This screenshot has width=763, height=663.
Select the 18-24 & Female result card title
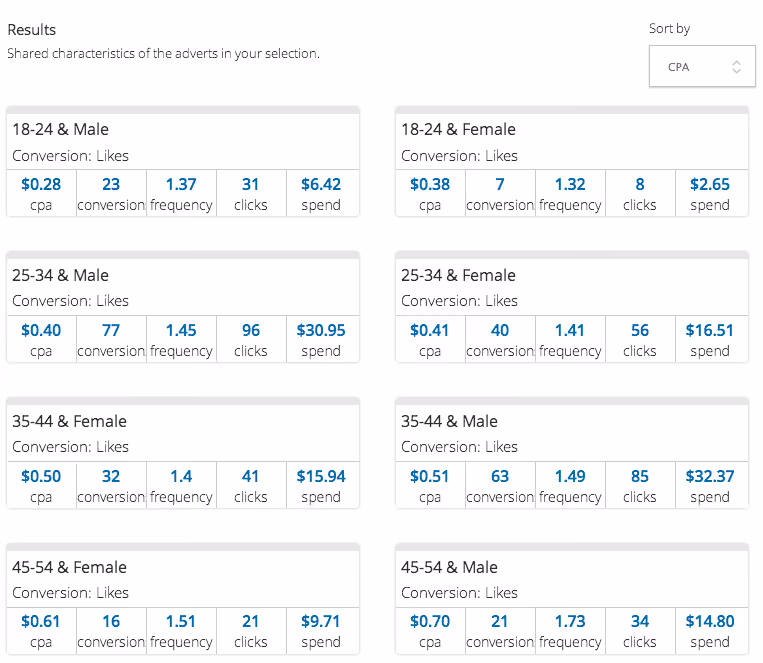[458, 129]
